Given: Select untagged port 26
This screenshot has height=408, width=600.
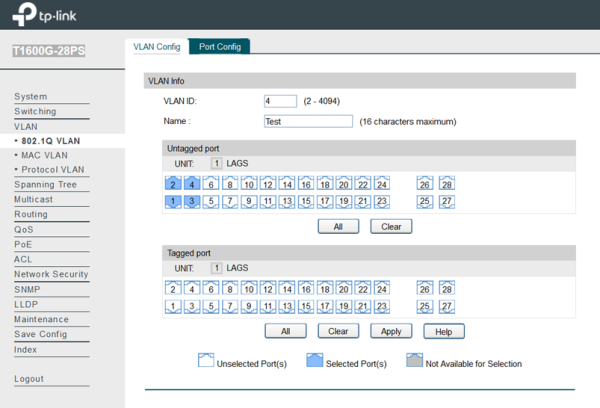Looking at the screenshot, I should click(425, 184).
